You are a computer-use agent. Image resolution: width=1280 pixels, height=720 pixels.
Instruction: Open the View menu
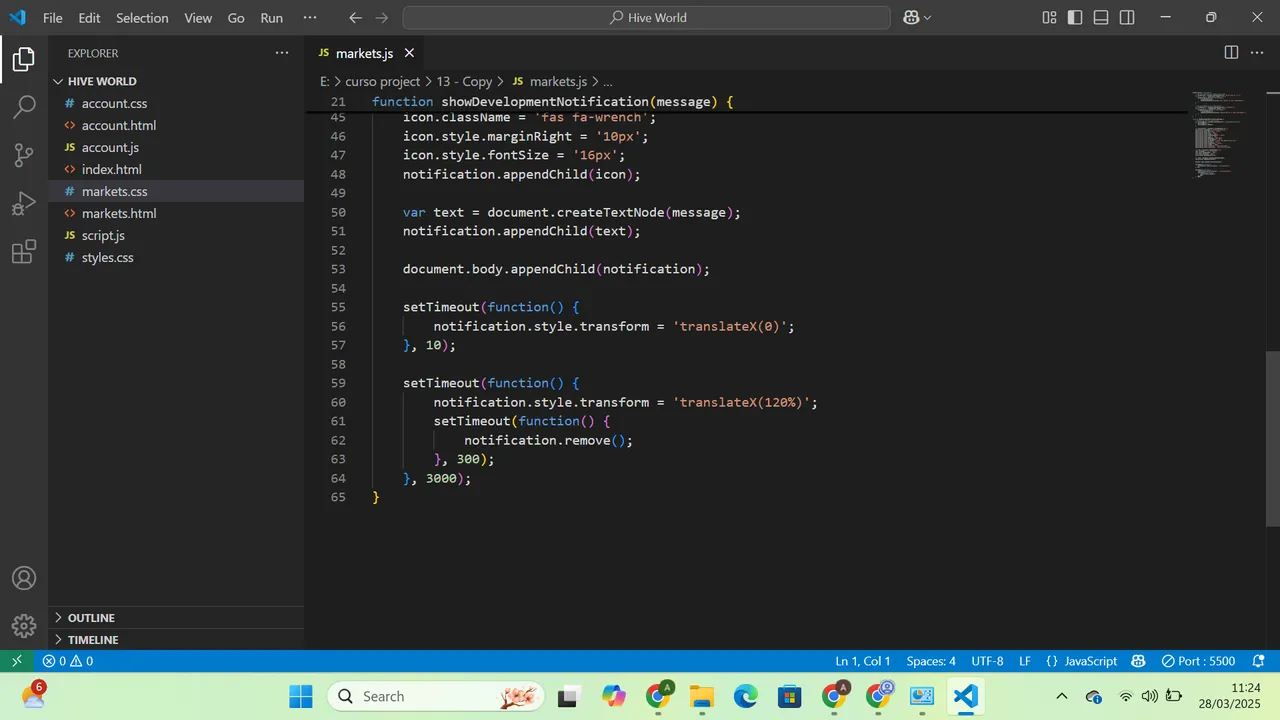point(198,18)
